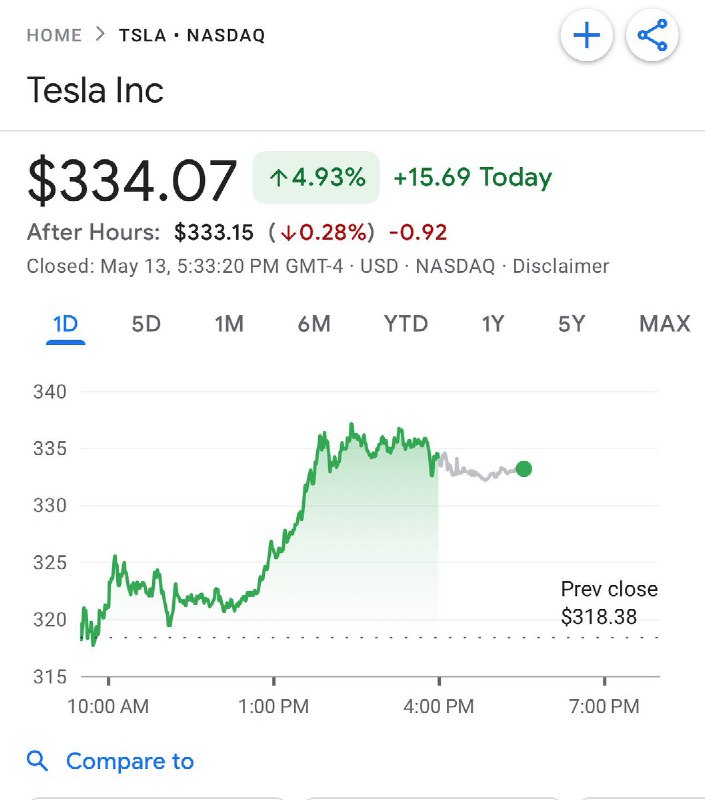
Task: Select the YTD range tab
Action: coord(404,324)
